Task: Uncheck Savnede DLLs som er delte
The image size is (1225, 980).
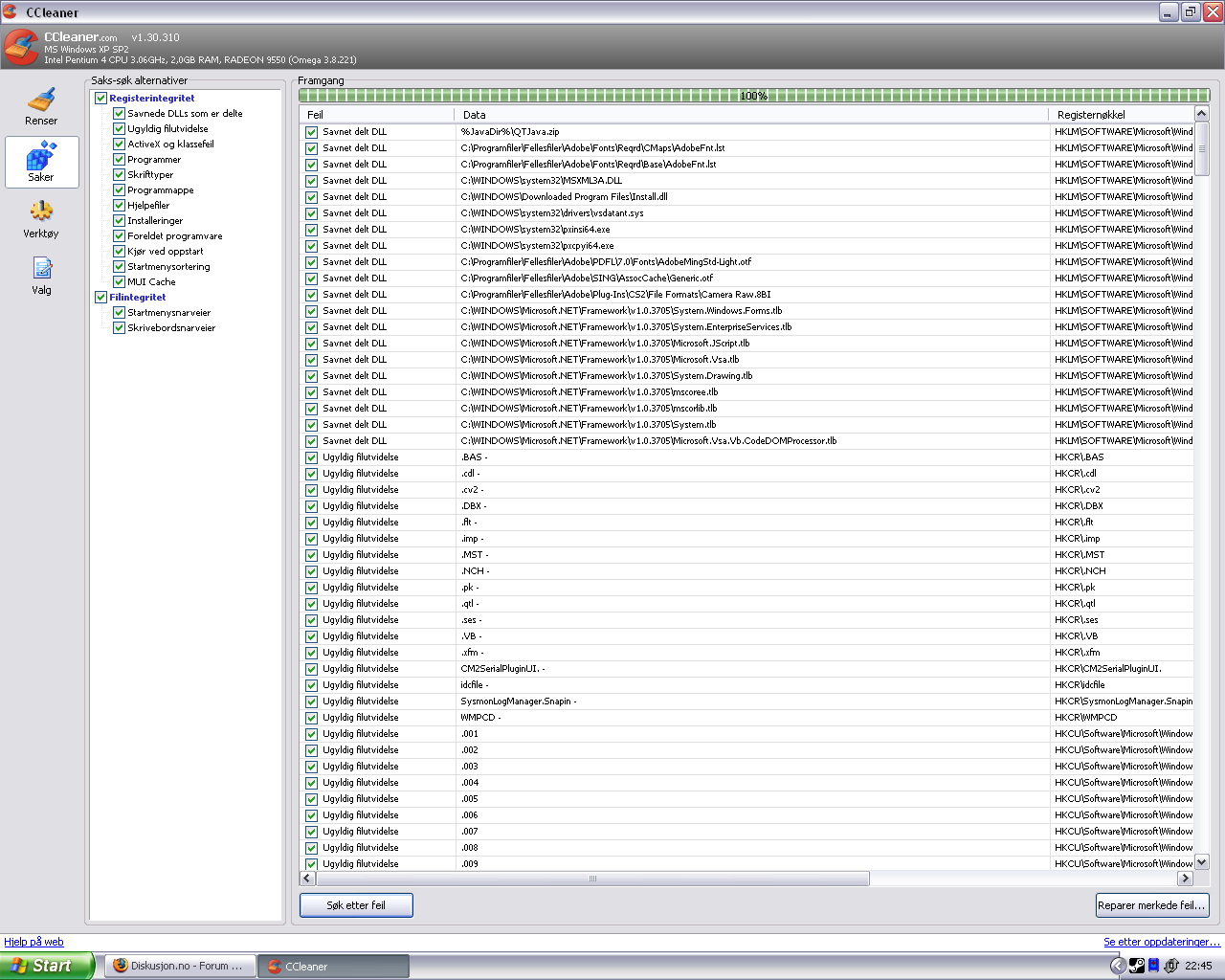Action: click(x=119, y=113)
